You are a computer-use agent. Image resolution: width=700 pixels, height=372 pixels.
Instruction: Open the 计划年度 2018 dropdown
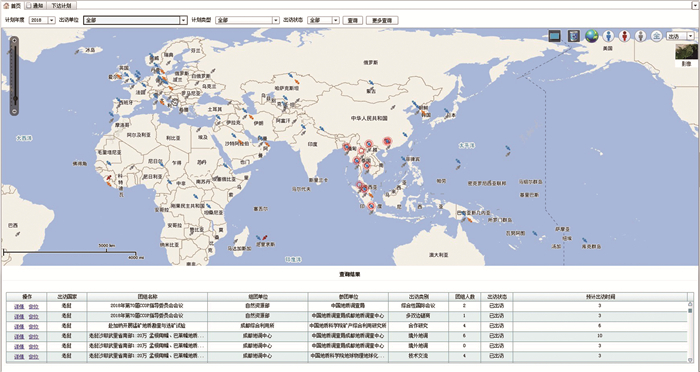pos(42,20)
